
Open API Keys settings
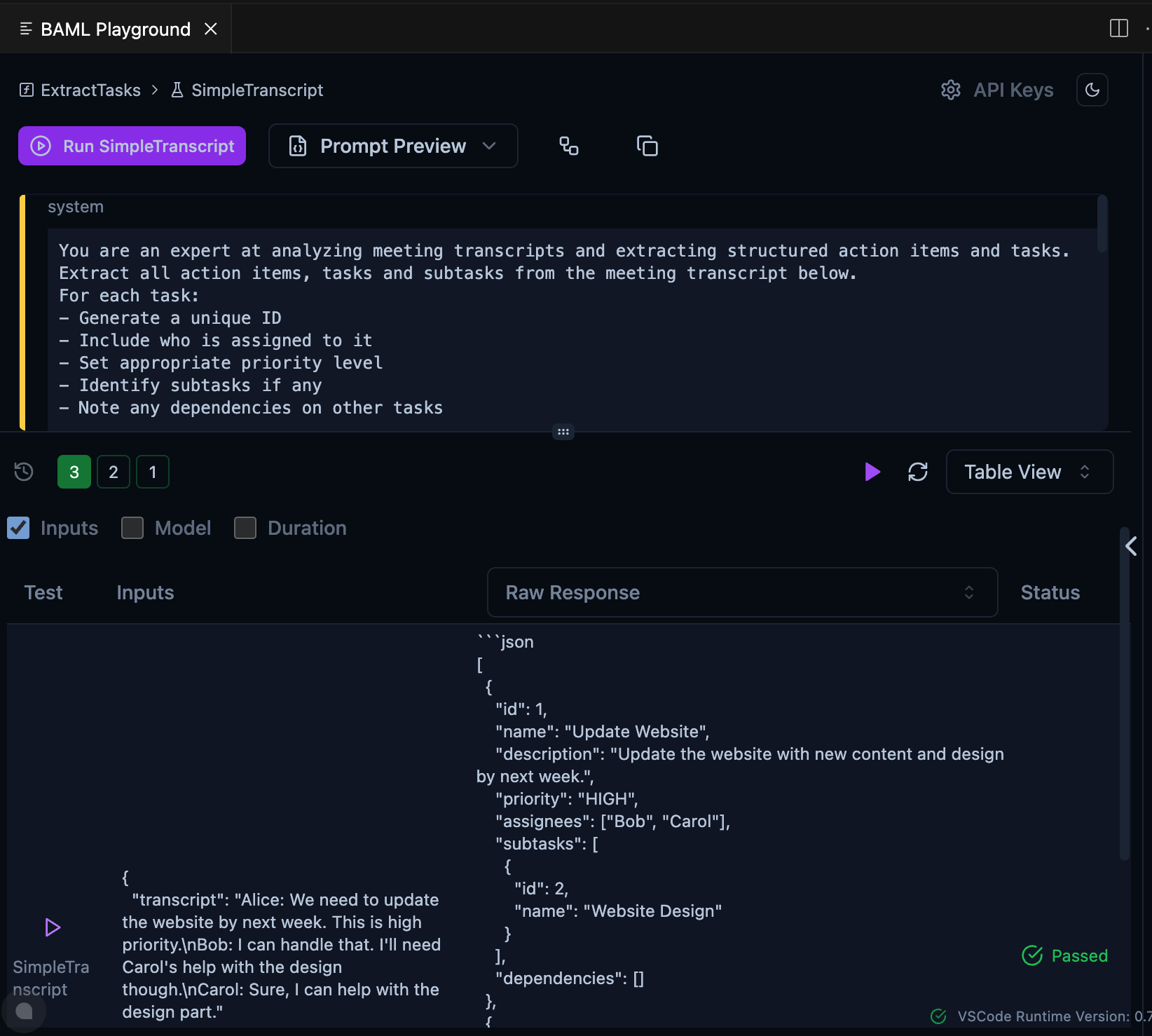click(997, 90)
